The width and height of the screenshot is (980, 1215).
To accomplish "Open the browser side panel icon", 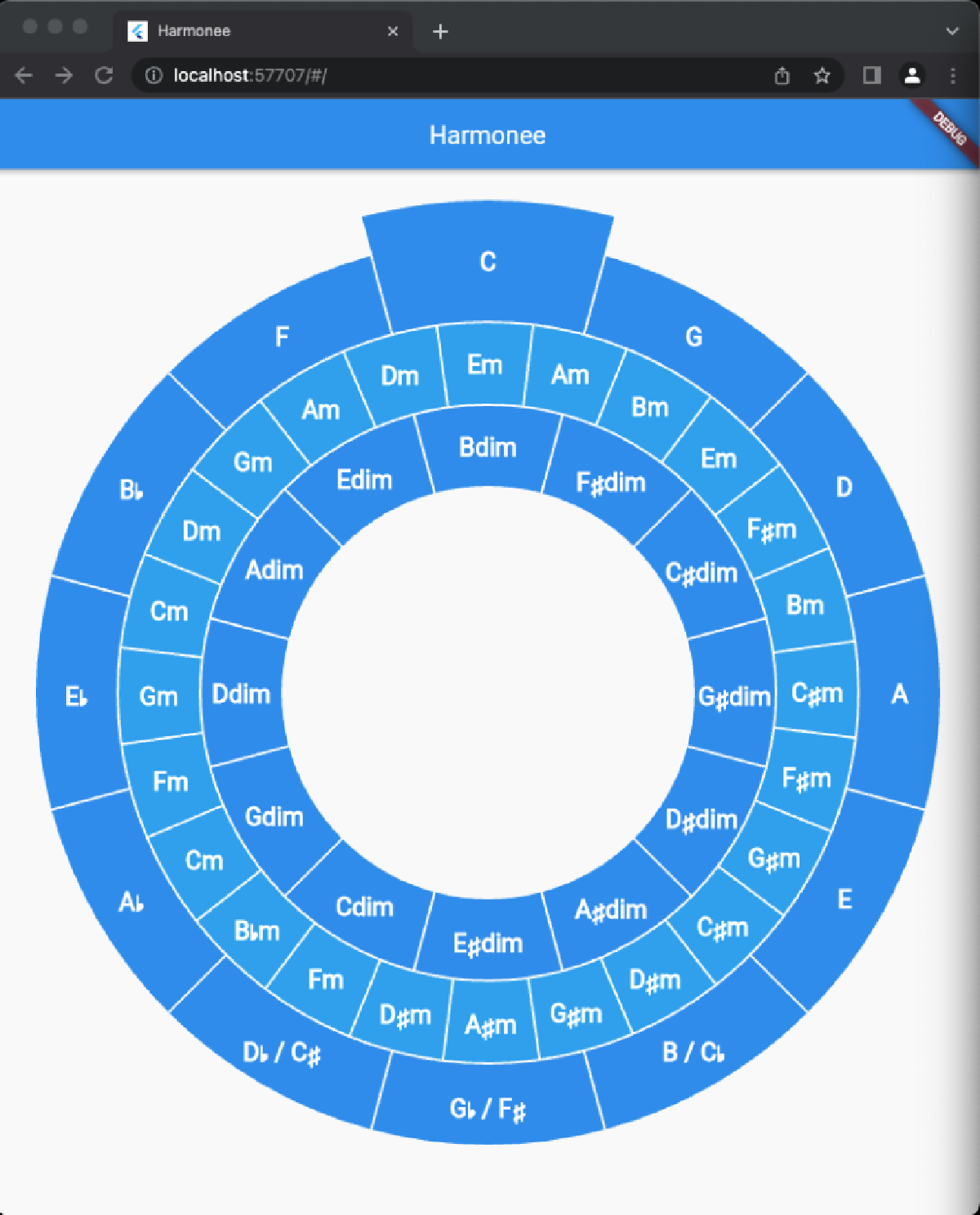I will (871, 76).
